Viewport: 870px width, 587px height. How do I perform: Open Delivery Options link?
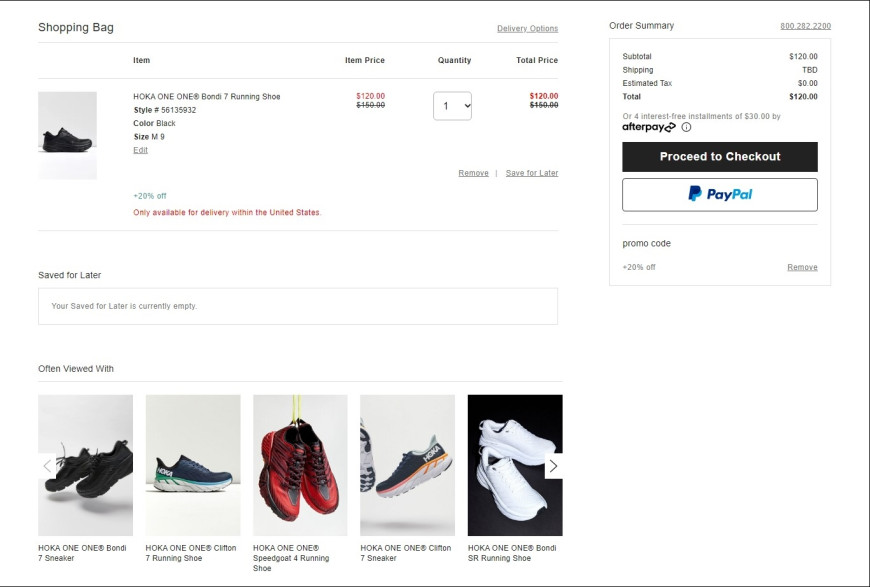pyautogui.click(x=527, y=28)
